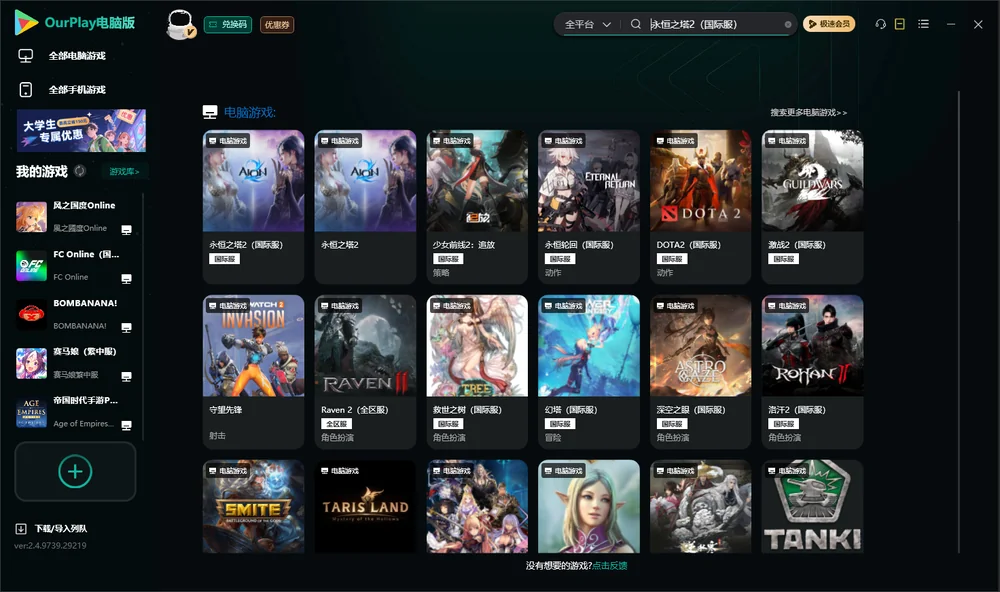The height and width of the screenshot is (592, 1000).
Task: Click the game list vertical scrollbar
Action: pyautogui.click(x=959, y=322)
